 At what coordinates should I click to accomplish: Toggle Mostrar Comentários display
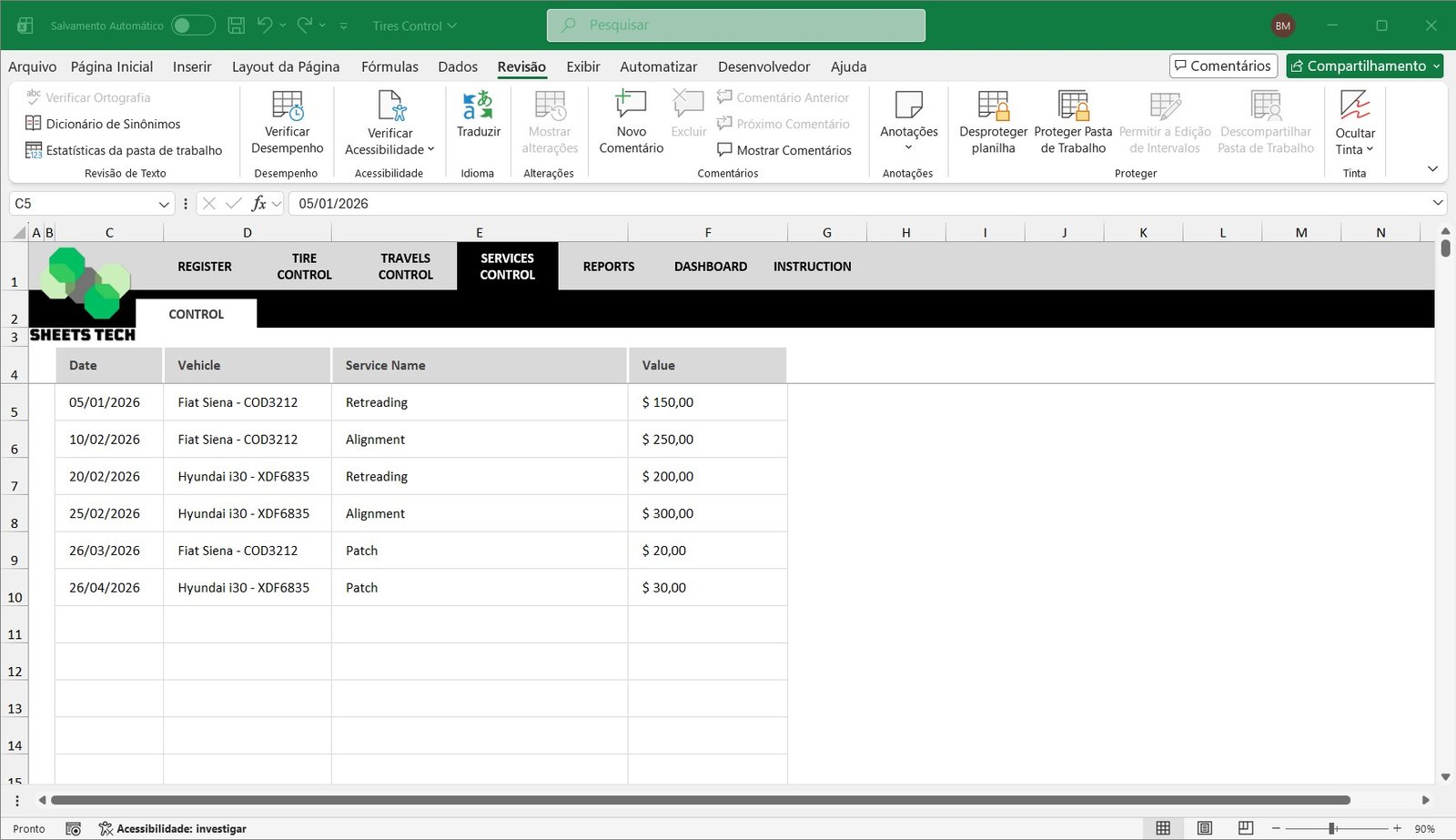[x=784, y=150]
